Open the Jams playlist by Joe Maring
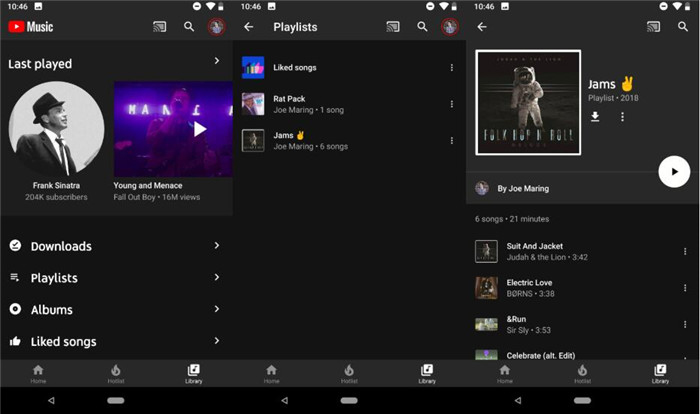This screenshot has width=700, height=414. click(x=350, y=141)
